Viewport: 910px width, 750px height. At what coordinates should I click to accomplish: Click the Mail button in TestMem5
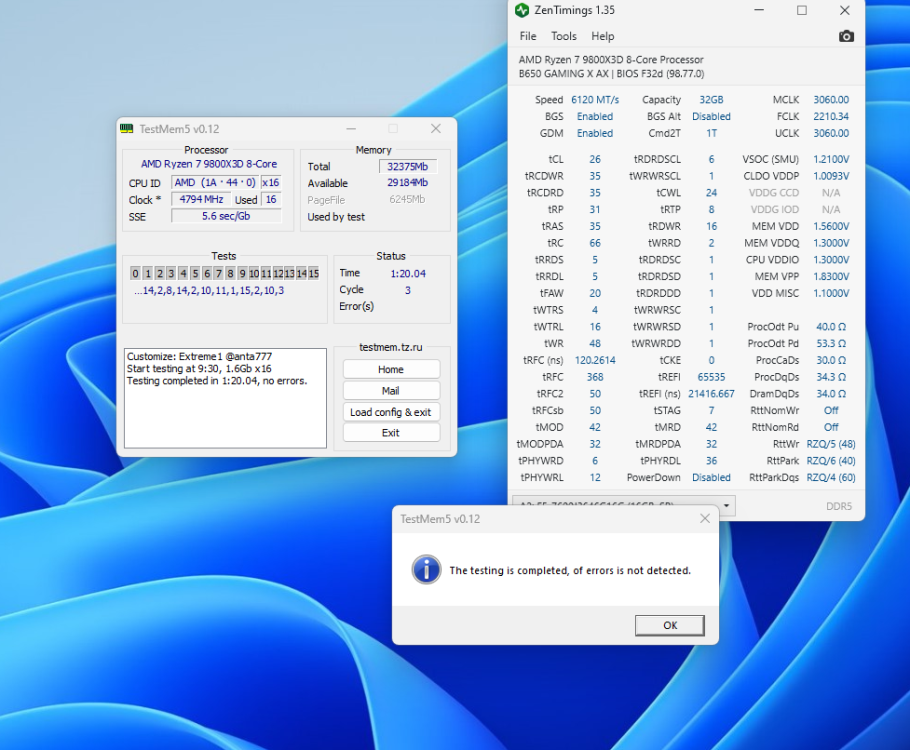pos(390,390)
